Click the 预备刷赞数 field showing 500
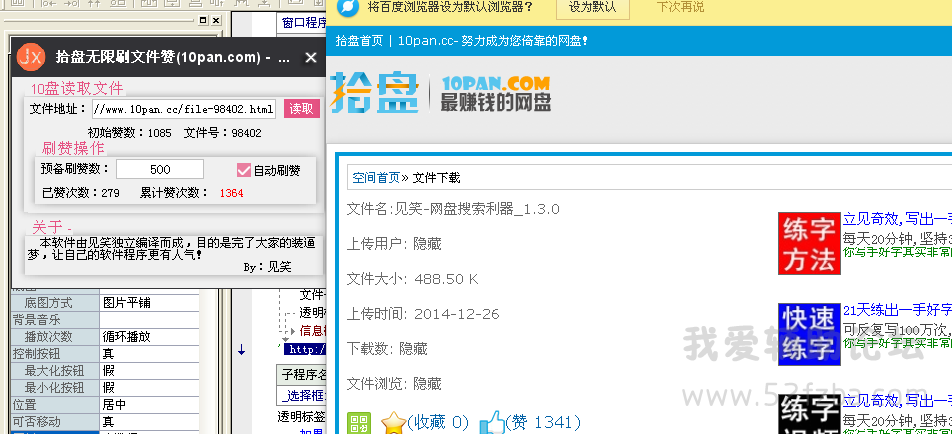Image resolution: width=952 pixels, height=434 pixels. (160, 169)
